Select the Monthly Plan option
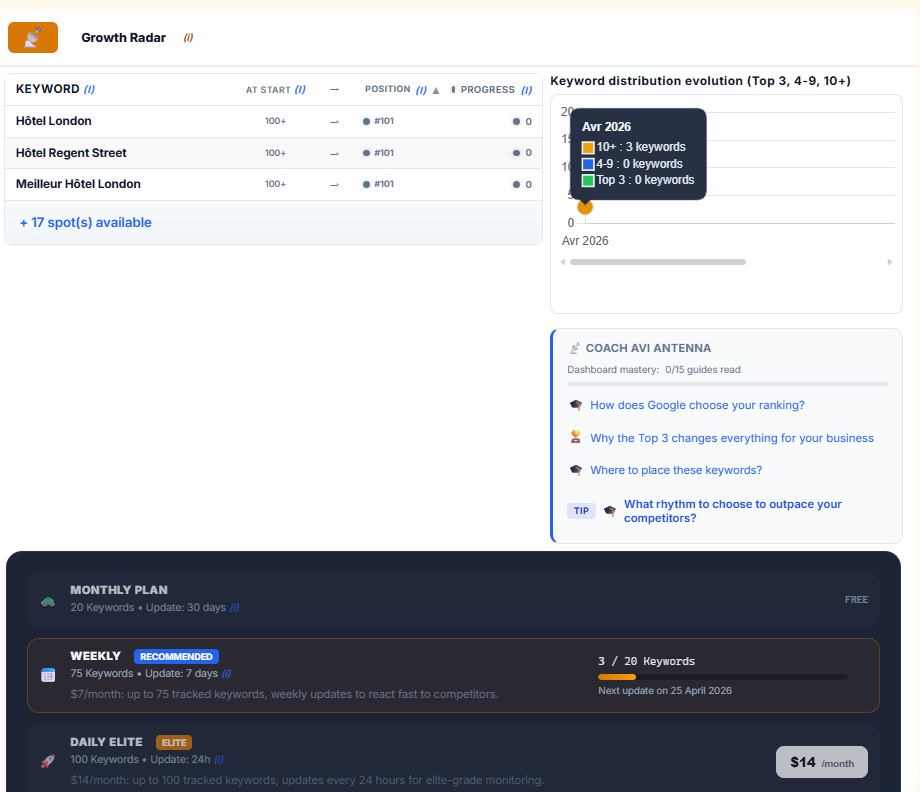 coord(453,599)
